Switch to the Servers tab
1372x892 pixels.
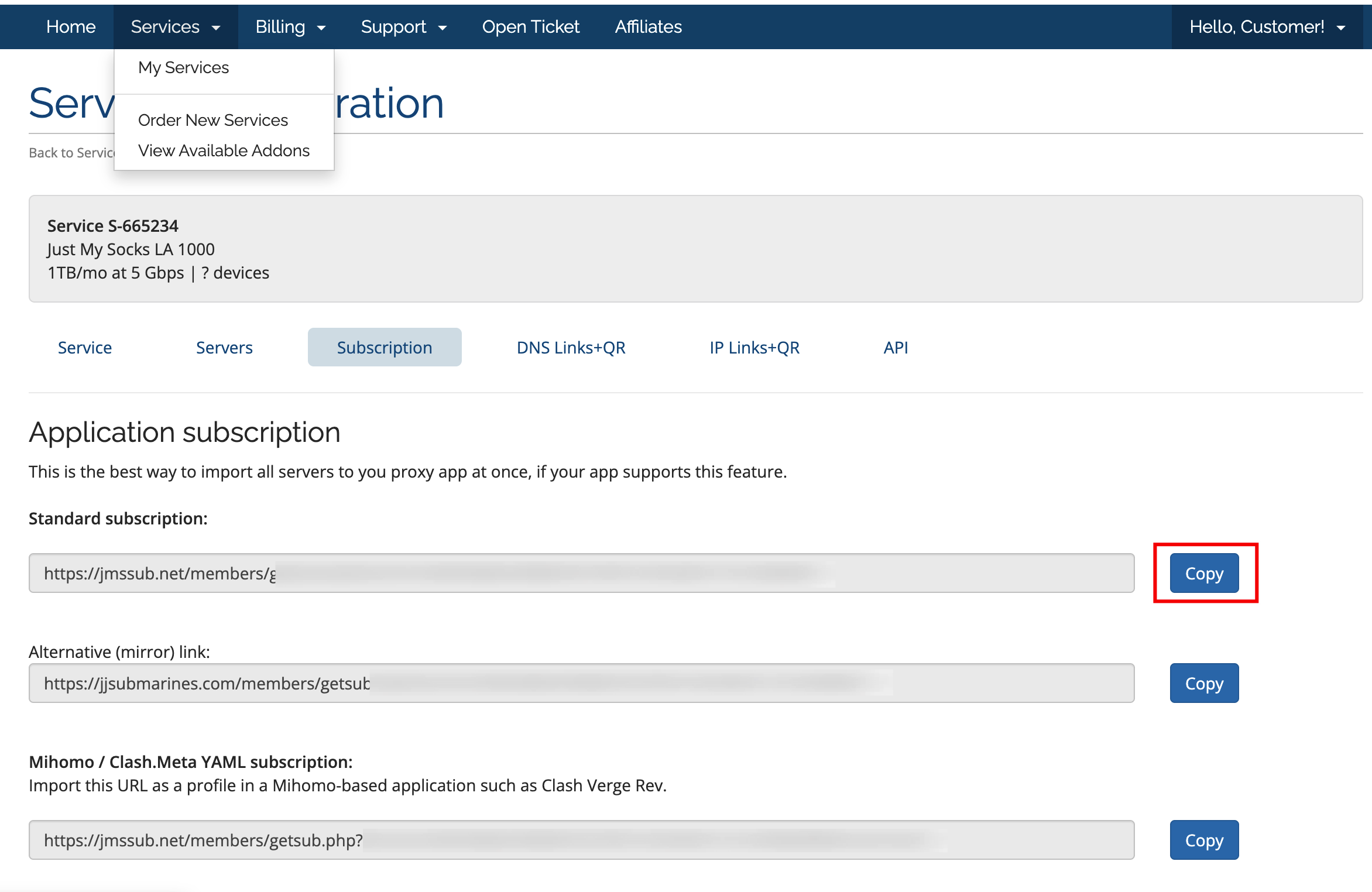[x=224, y=348]
